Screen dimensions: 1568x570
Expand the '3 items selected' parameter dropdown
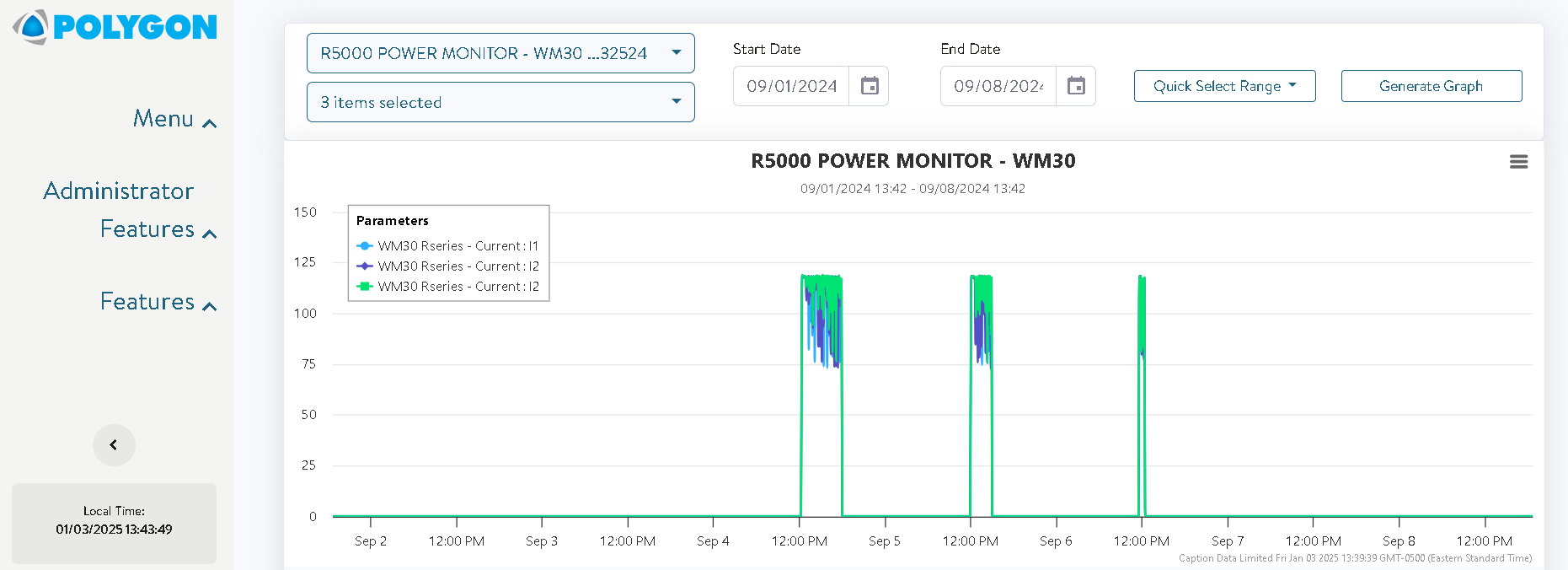[x=500, y=102]
